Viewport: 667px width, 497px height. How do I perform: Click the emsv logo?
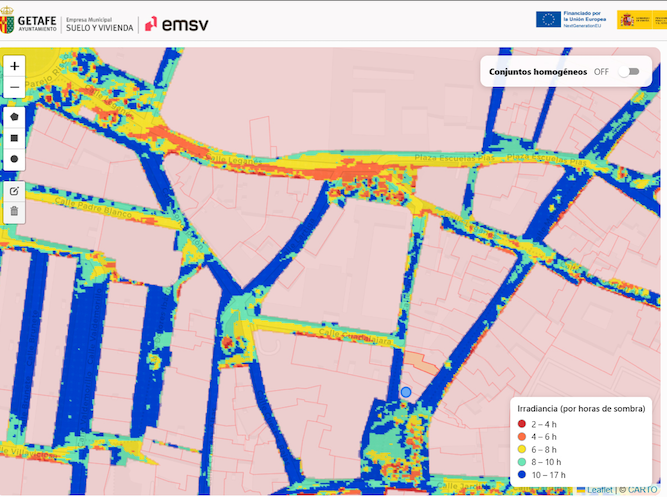177,22
